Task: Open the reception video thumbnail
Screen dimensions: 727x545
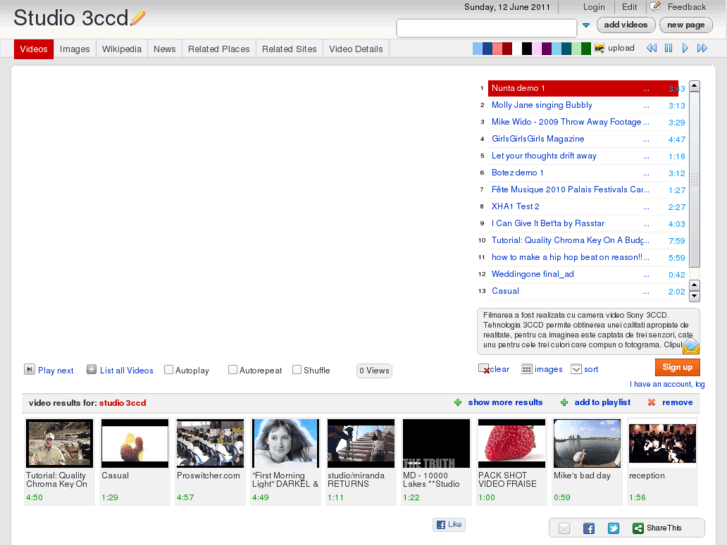Action: pos(662,443)
